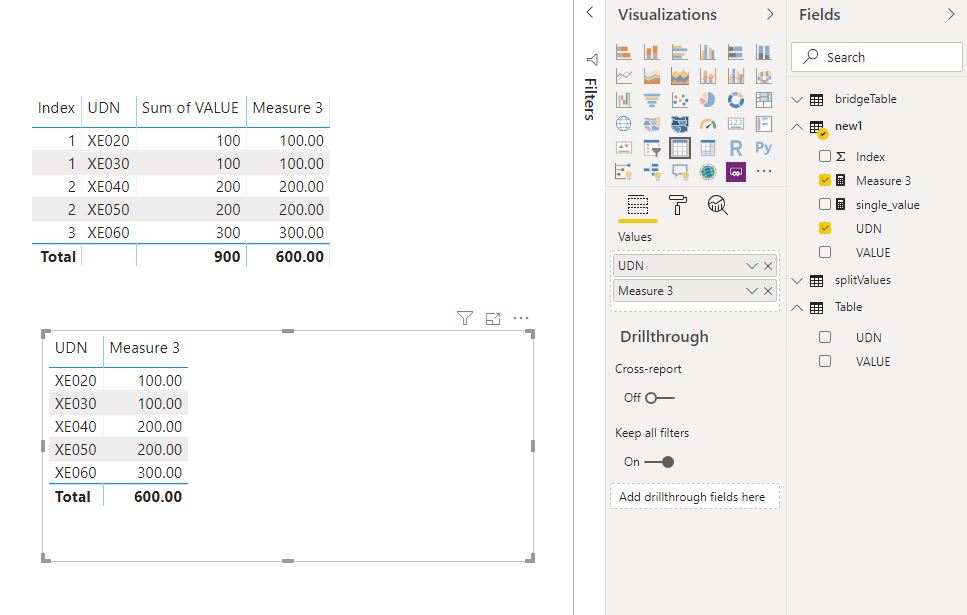The width and height of the screenshot is (967, 615).
Task: Uncheck the Measure 3 field
Action: pyautogui.click(x=825, y=180)
